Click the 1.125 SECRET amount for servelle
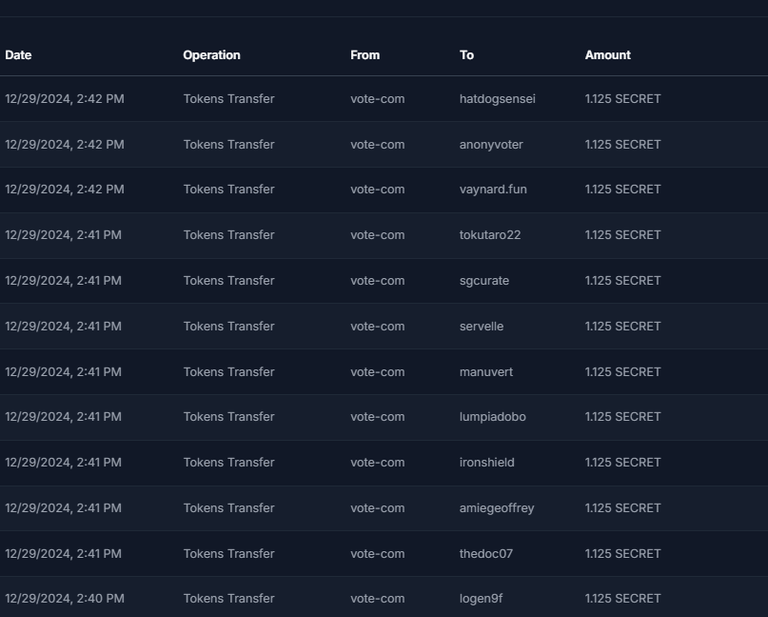 tap(622, 326)
